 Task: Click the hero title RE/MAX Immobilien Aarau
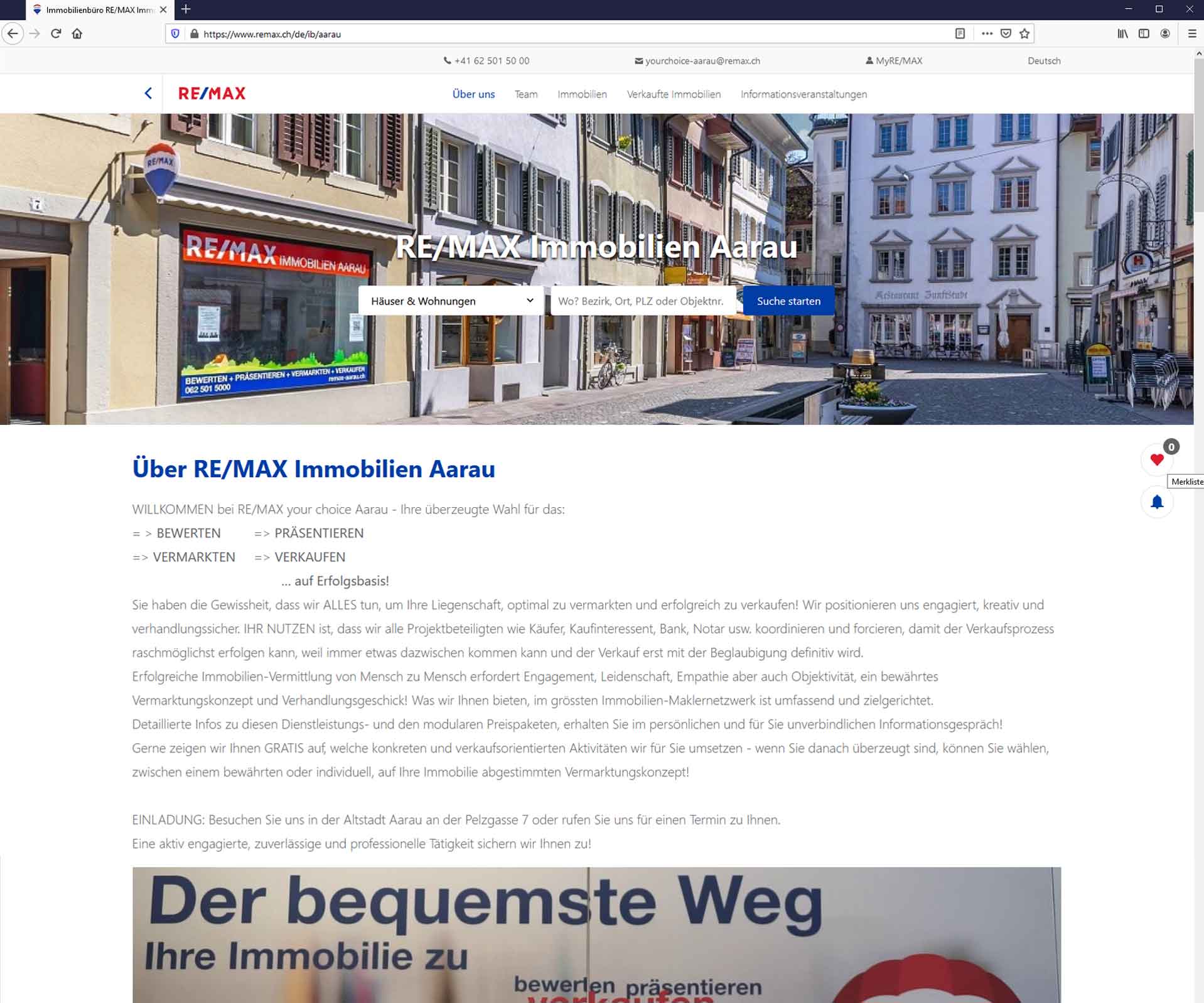click(x=596, y=247)
